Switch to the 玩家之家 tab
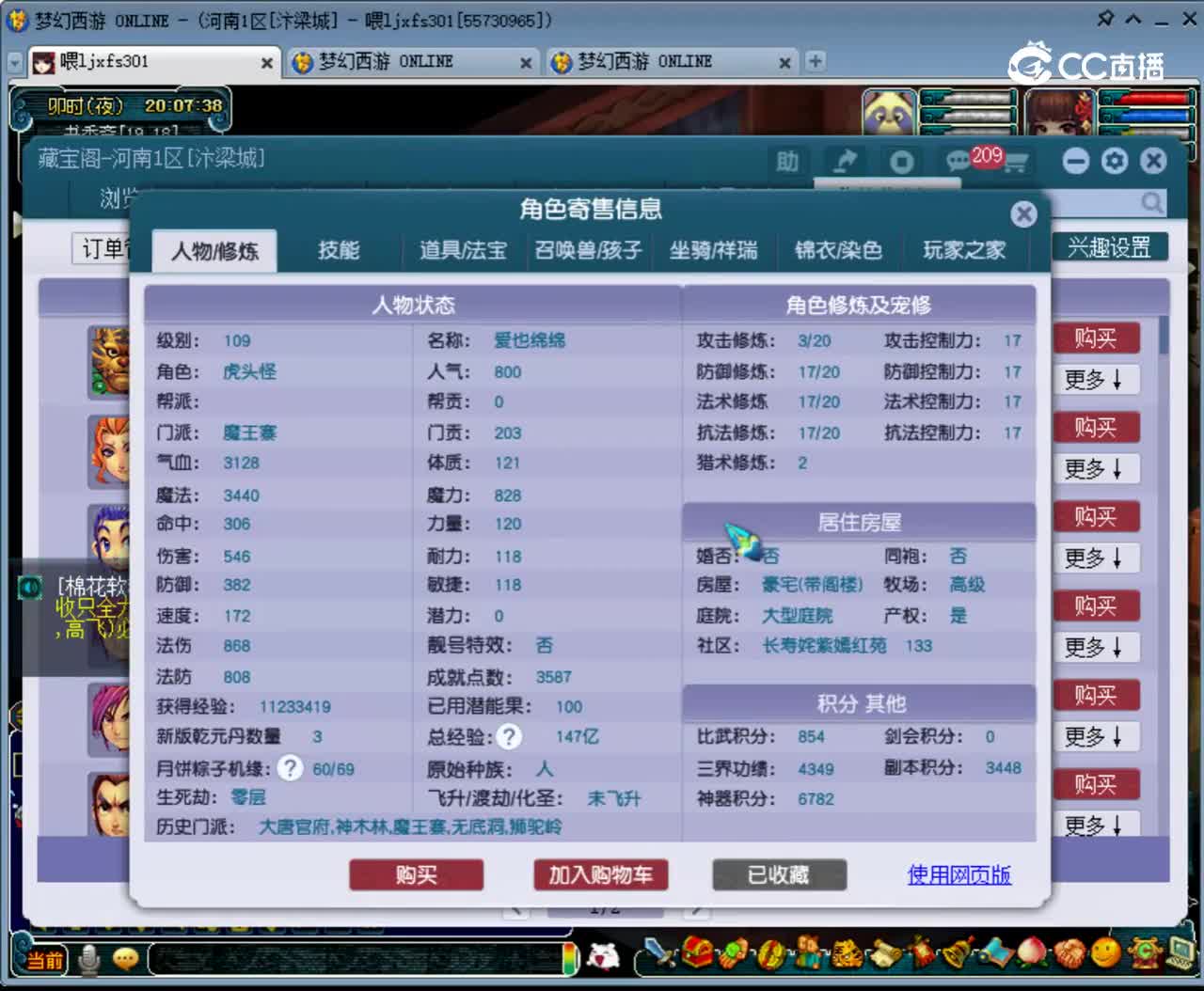Image resolution: width=1204 pixels, height=991 pixels. click(964, 250)
